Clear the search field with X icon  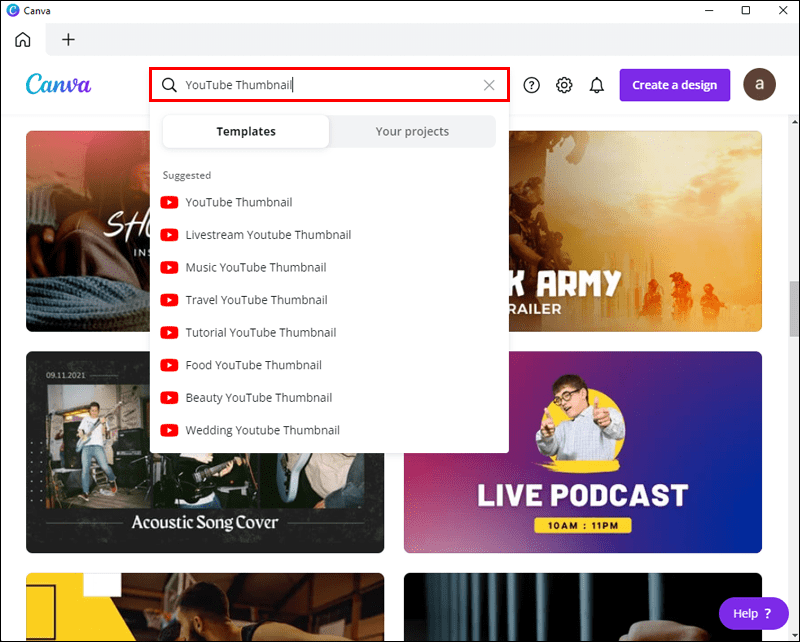coord(489,85)
